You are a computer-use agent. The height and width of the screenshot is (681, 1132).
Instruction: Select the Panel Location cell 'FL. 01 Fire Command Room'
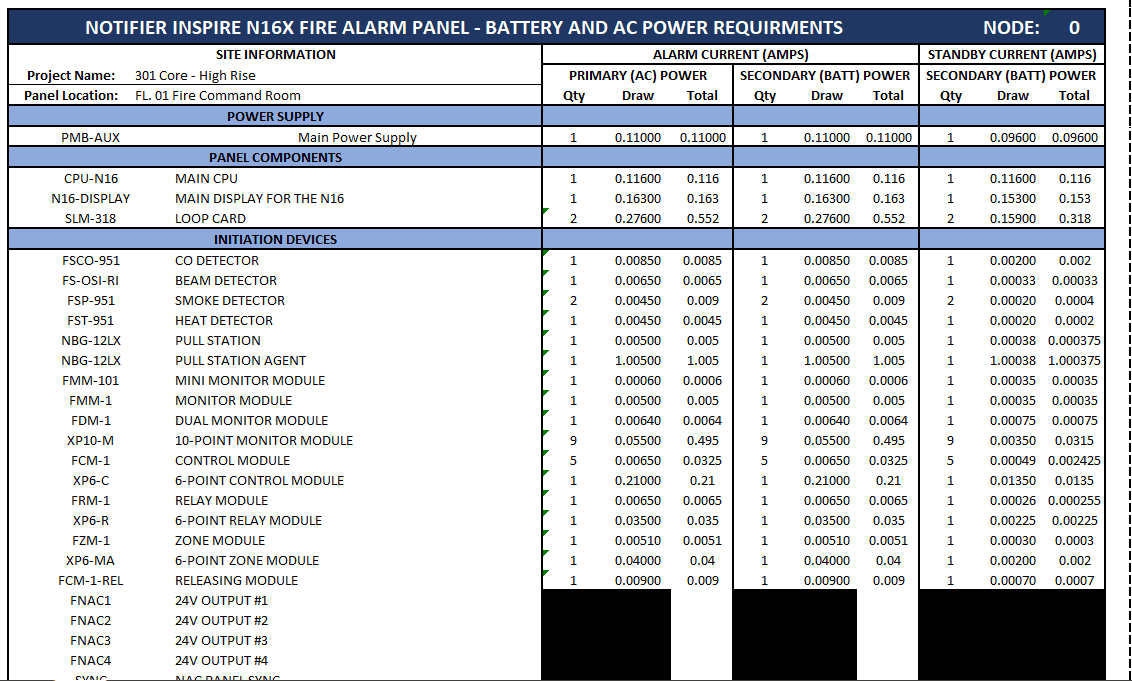point(217,96)
